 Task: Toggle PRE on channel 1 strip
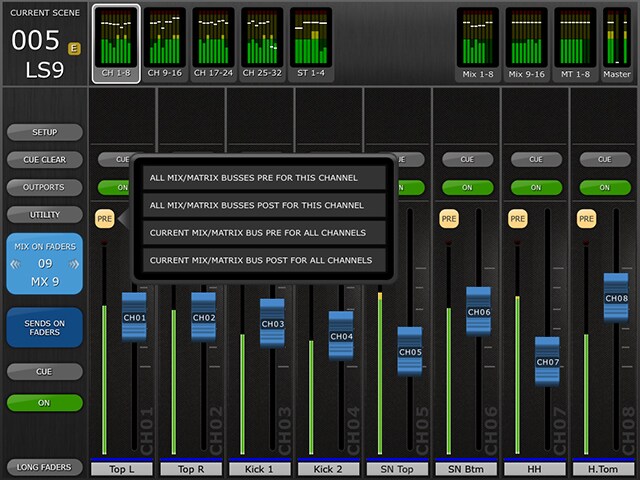pyautogui.click(x=105, y=218)
